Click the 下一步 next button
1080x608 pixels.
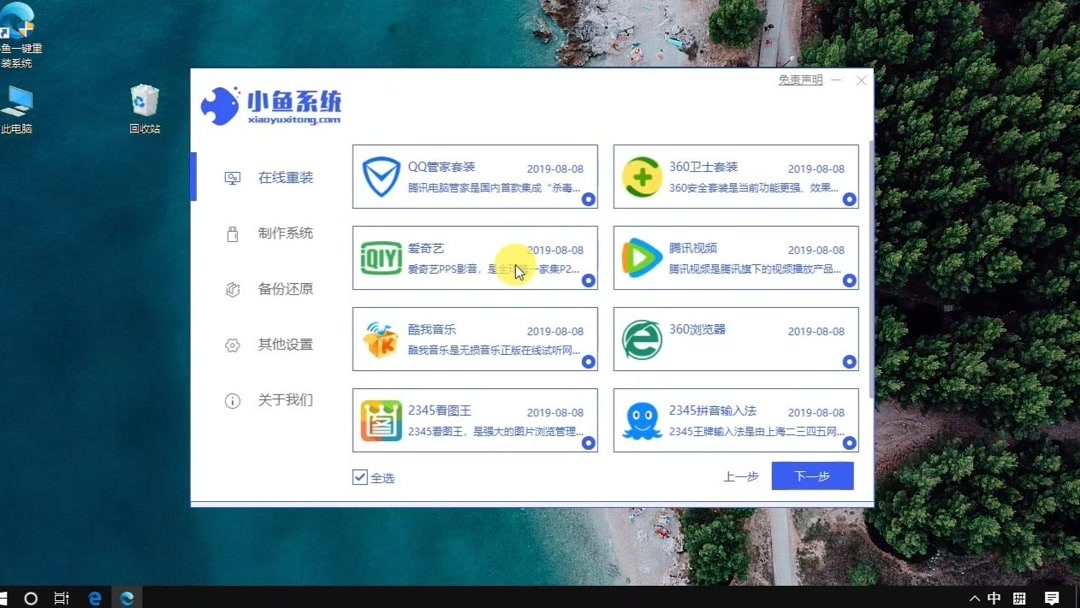[x=812, y=476]
